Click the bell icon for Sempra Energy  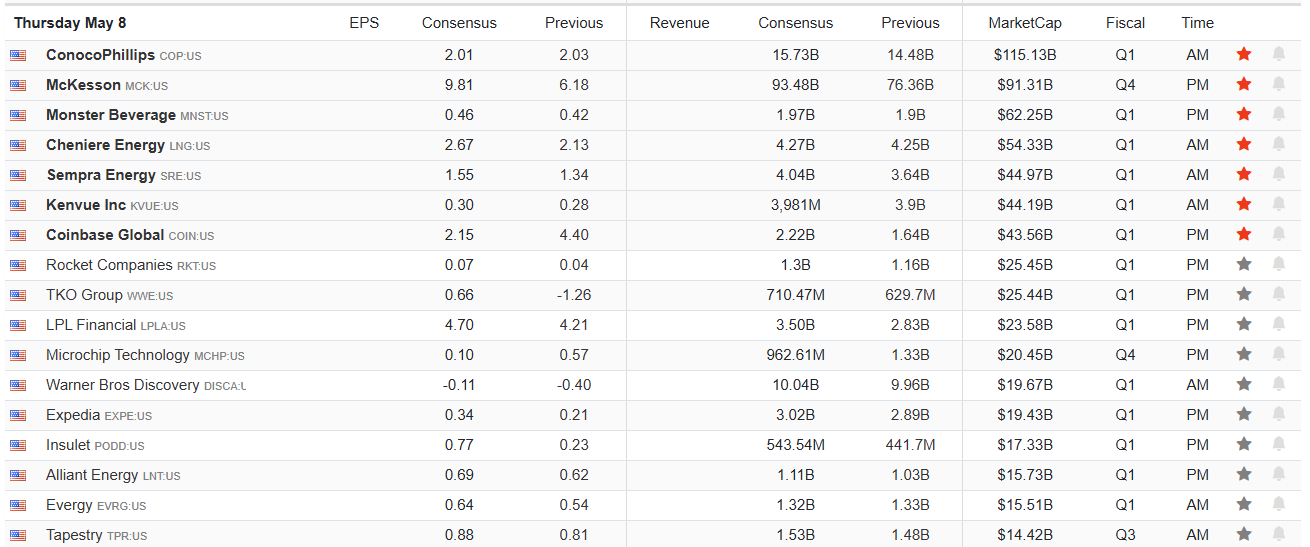[1278, 175]
